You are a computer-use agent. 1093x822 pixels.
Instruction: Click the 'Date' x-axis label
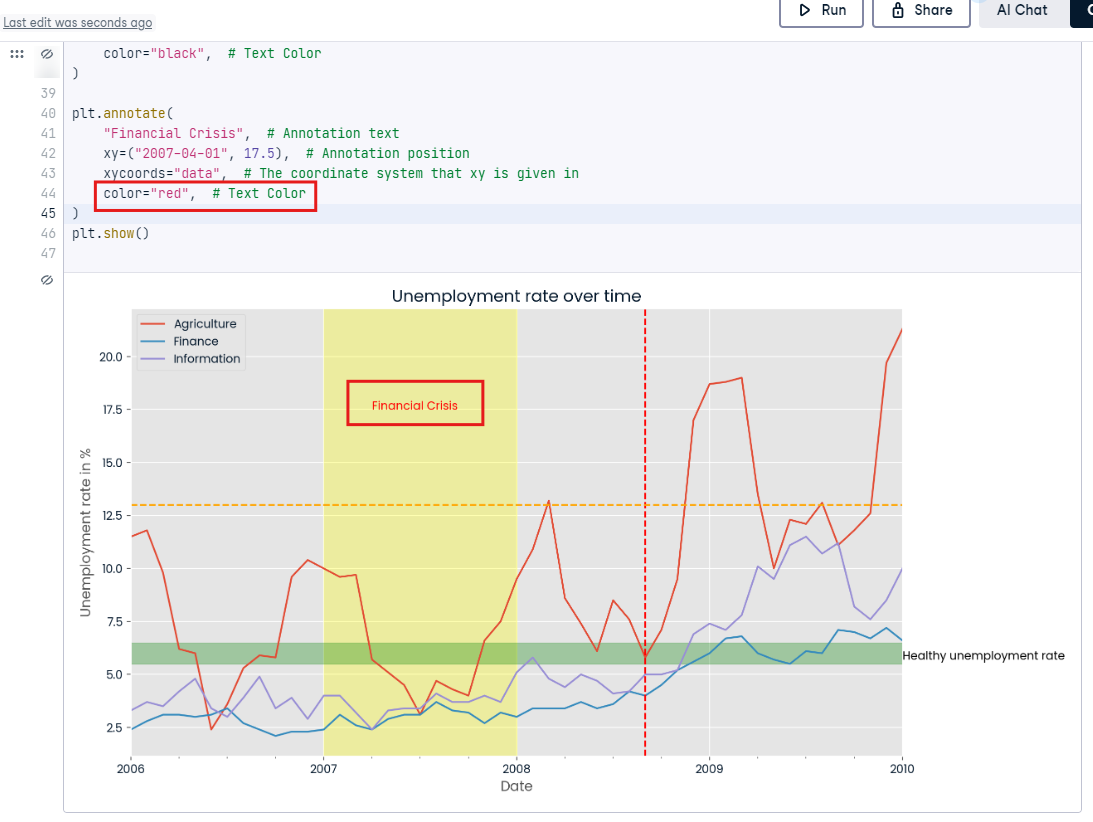click(517, 786)
